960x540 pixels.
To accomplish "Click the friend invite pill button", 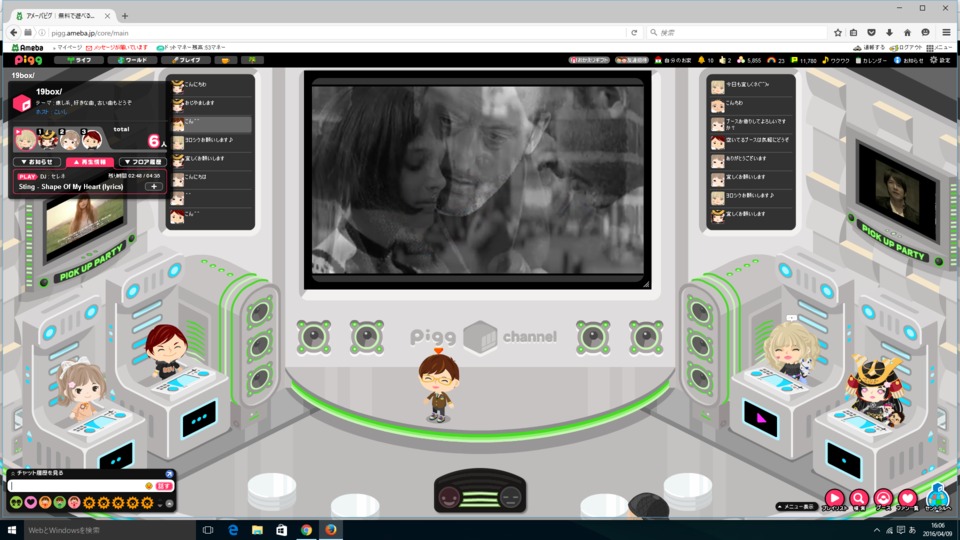I will click(x=632, y=60).
